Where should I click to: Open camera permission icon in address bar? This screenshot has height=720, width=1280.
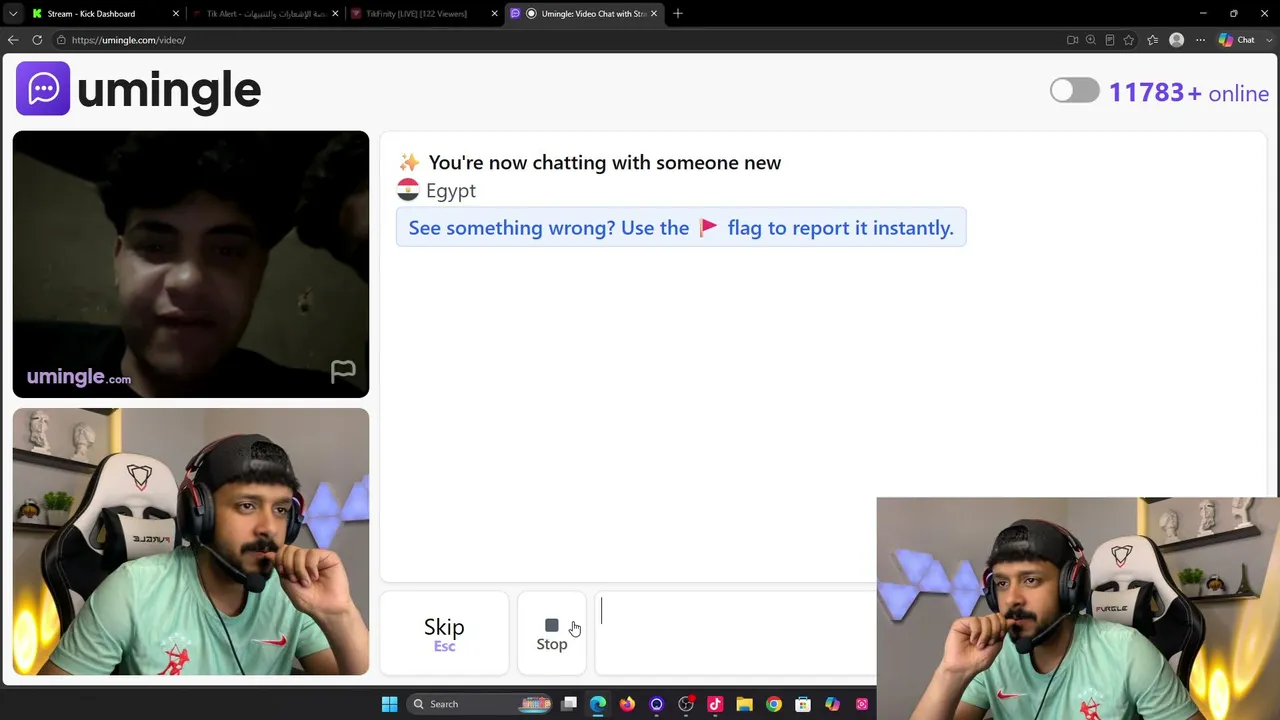pos(1072,40)
